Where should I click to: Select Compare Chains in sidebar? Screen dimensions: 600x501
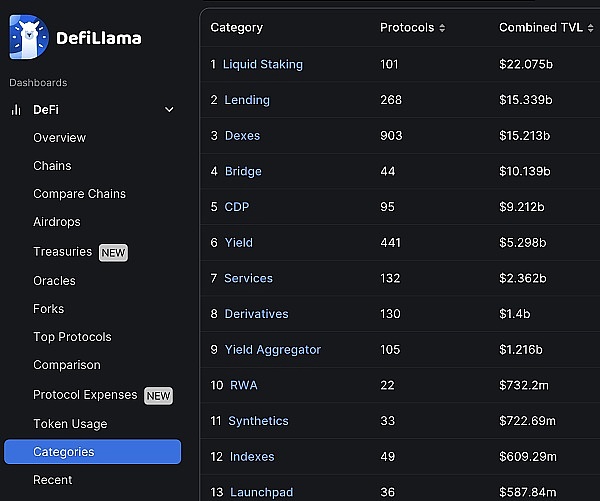pos(79,194)
